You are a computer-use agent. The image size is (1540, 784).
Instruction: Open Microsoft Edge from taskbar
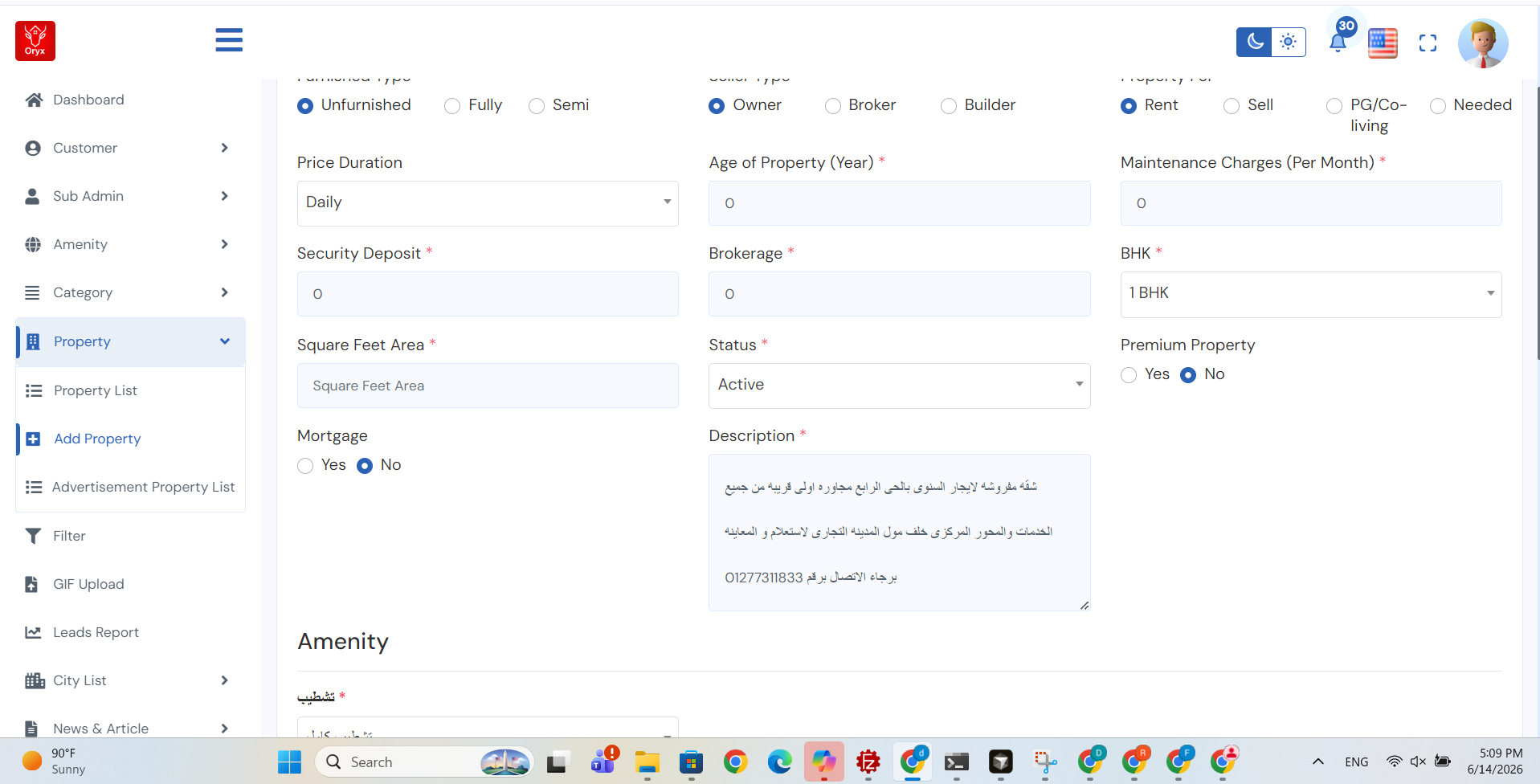click(779, 762)
